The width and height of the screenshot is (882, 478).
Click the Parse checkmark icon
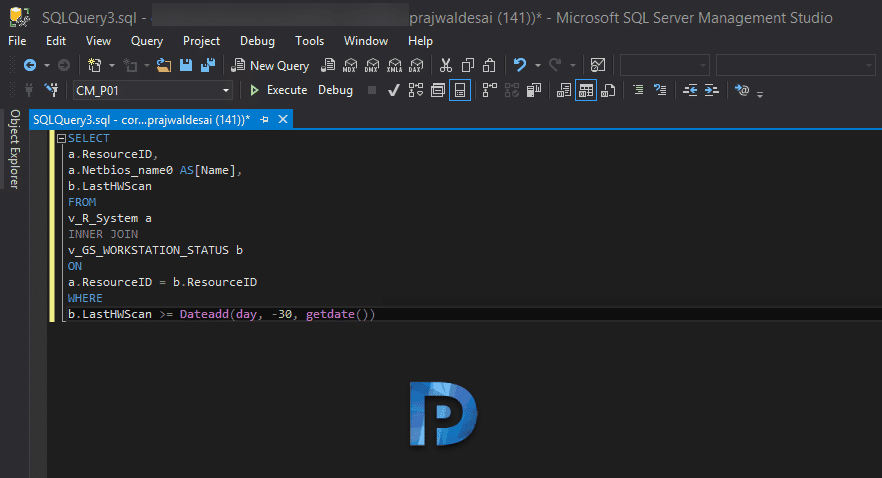point(394,90)
